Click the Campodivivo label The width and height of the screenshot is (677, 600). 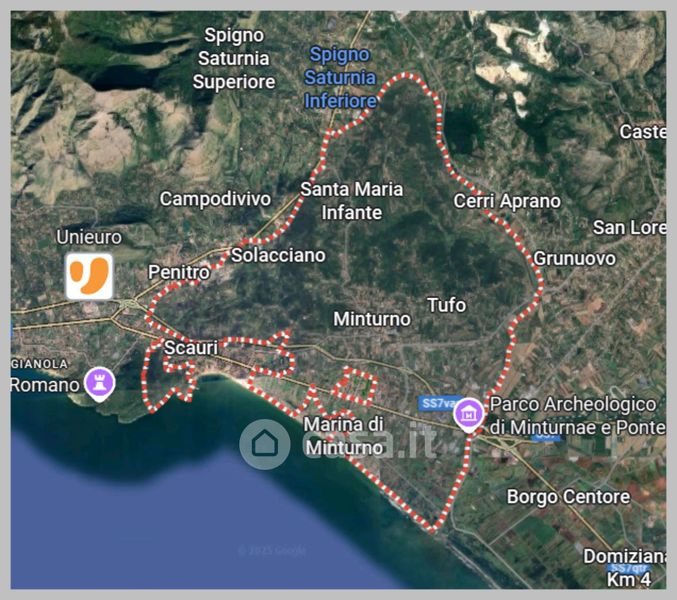(215, 199)
